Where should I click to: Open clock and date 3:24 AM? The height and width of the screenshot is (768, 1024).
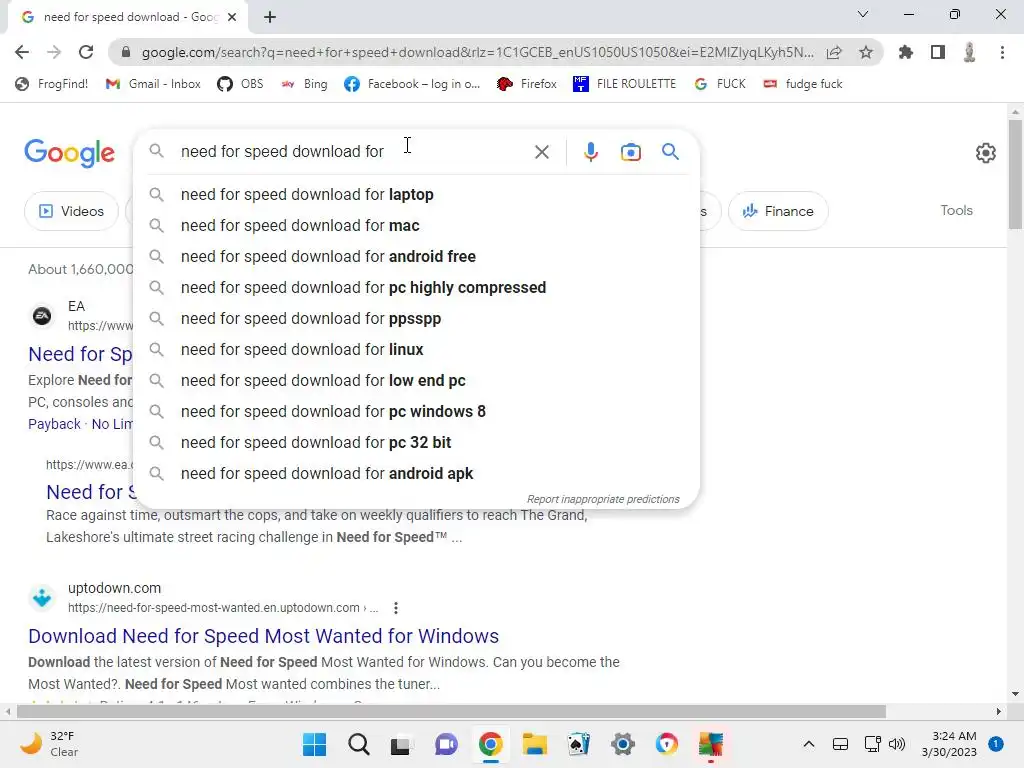949,744
